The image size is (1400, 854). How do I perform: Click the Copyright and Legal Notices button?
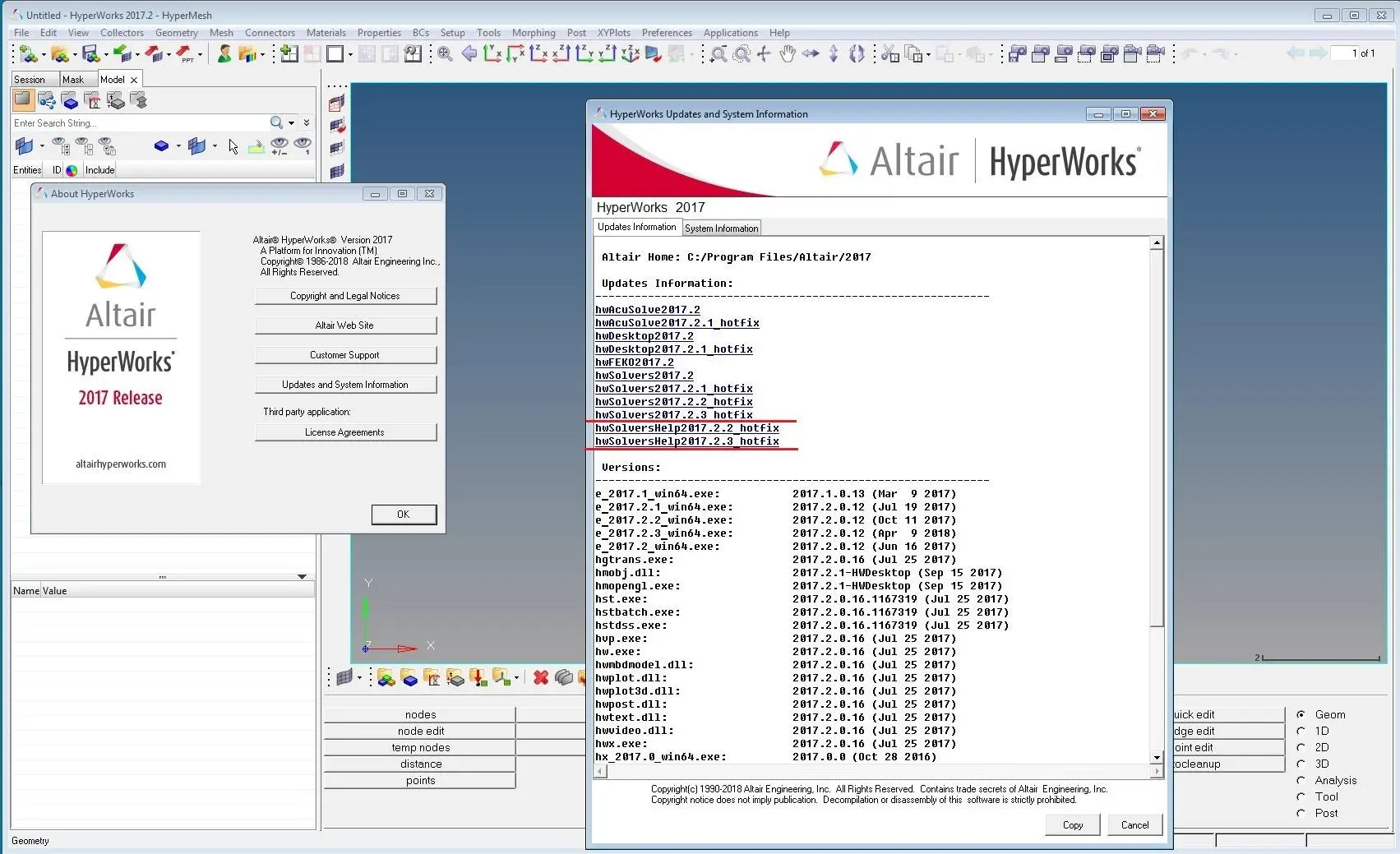345,296
